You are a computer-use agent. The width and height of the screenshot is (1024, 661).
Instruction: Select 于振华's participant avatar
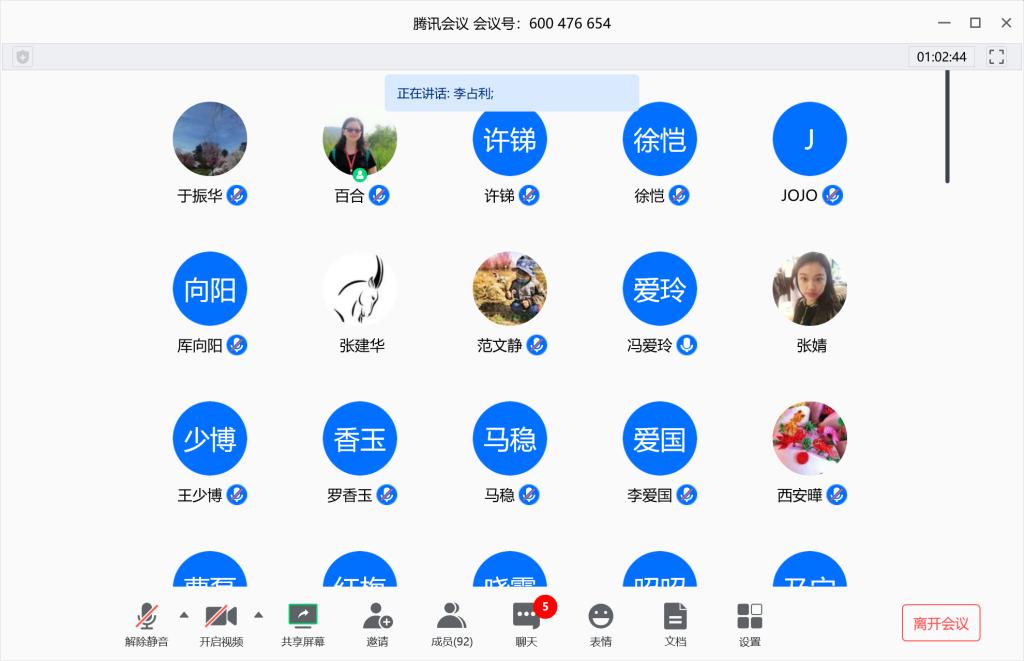point(210,139)
